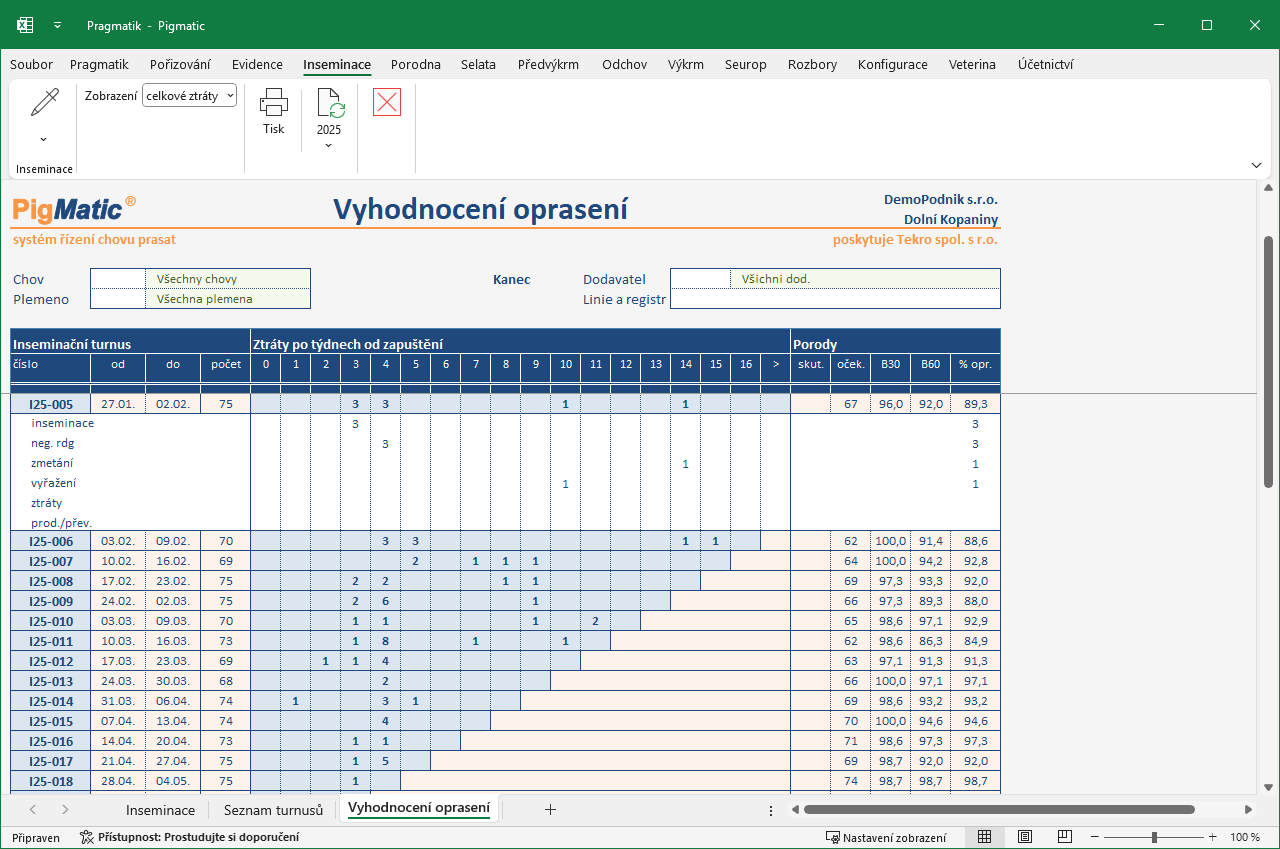Click Přístupnost accessibility recommendations status
Screen dimensions: 1280x849
(x=189, y=837)
